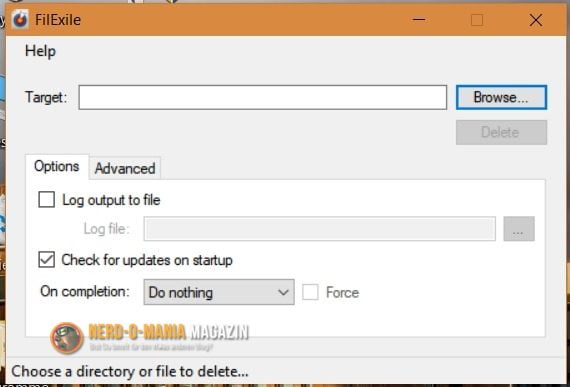Enable Log output to file checkbox
This screenshot has height=387, width=570.
[47, 199]
